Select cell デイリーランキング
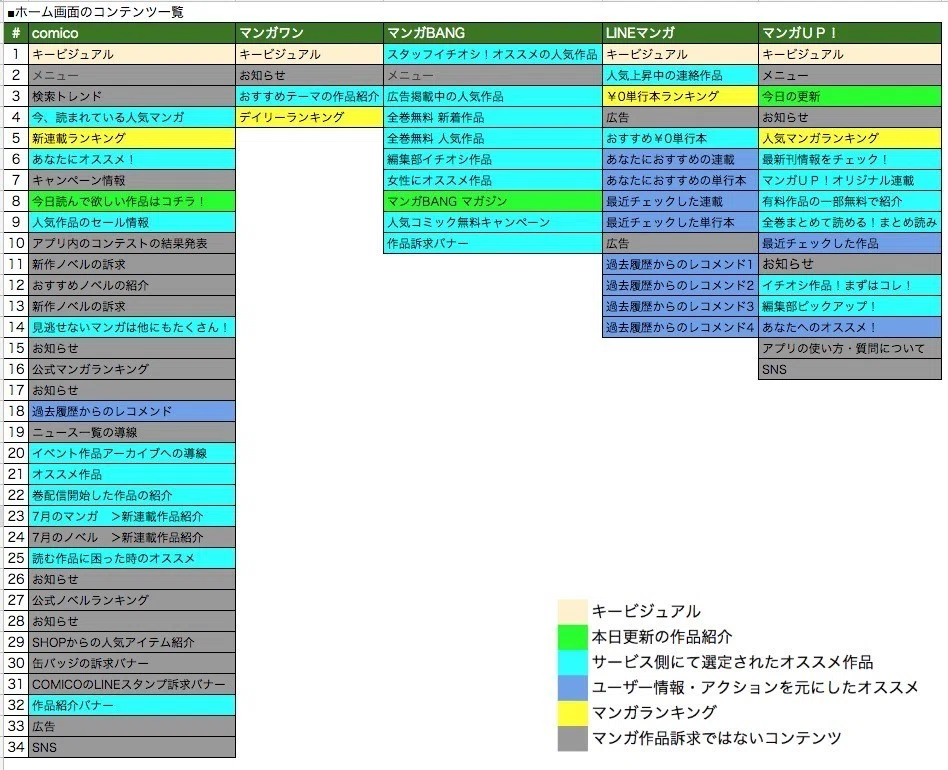This screenshot has width=948, height=770. tap(310, 117)
